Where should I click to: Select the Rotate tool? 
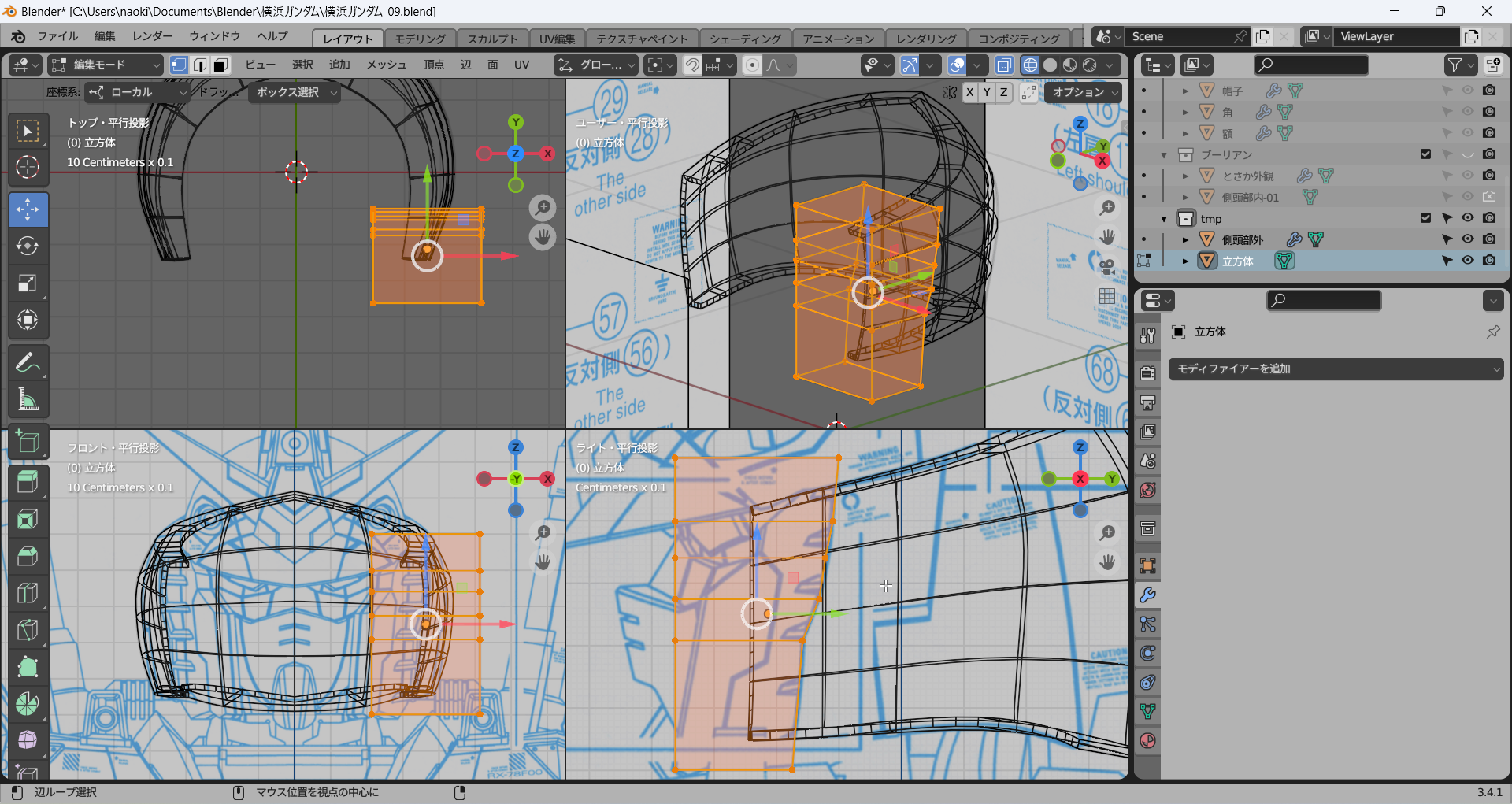point(28,246)
